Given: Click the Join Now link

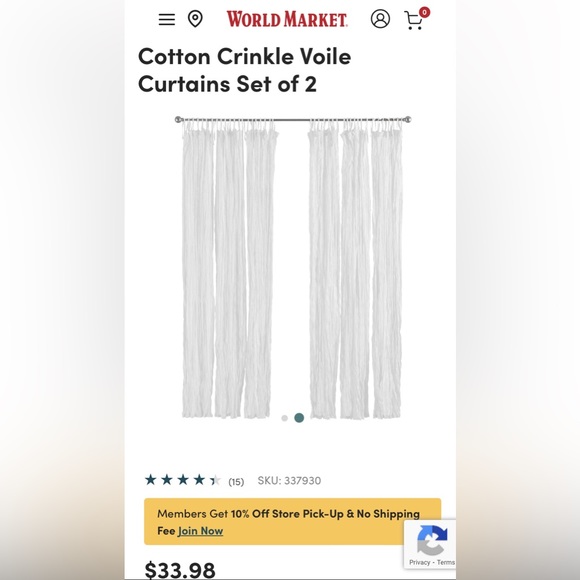Looking at the screenshot, I should click(x=200, y=531).
